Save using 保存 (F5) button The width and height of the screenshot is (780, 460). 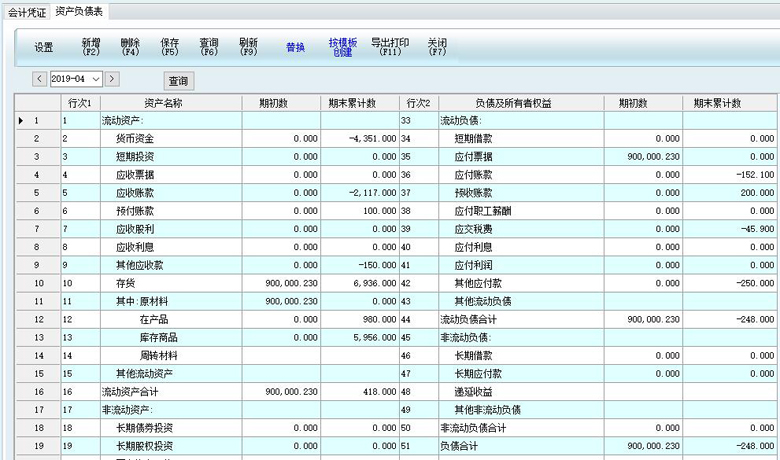[x=170, y=47]
